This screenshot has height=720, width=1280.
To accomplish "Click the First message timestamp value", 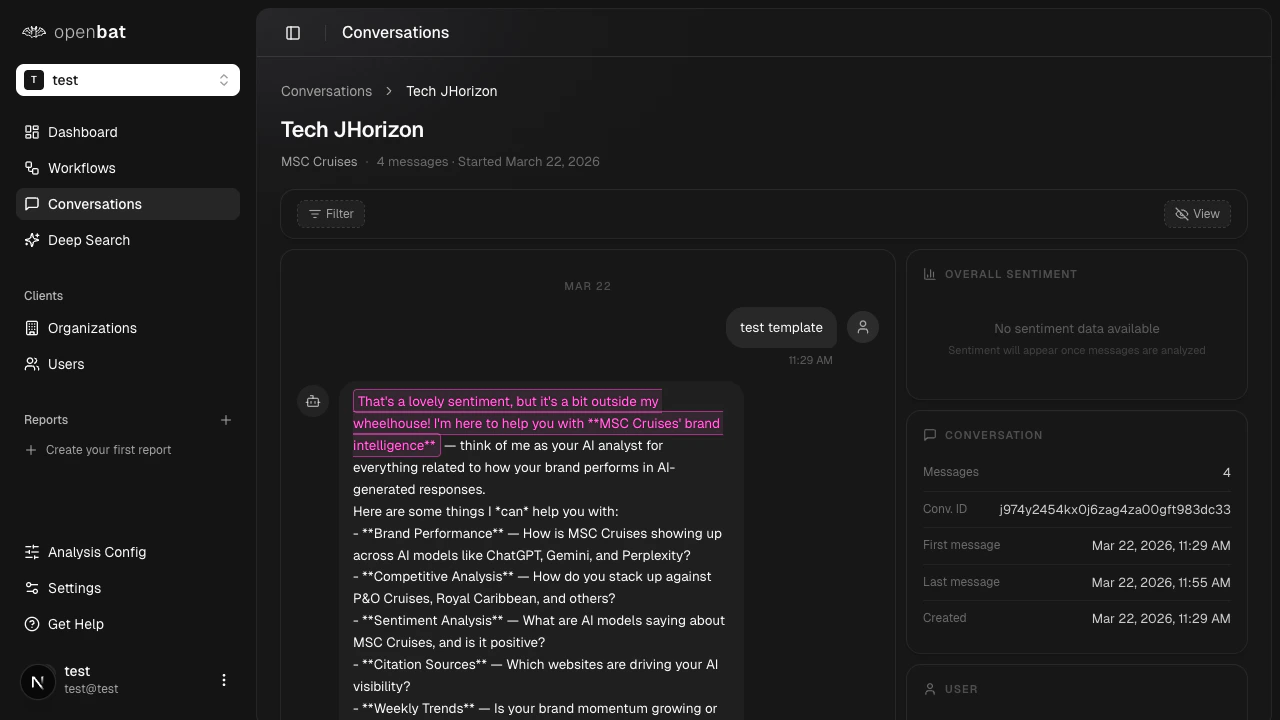I will 1161,545.
